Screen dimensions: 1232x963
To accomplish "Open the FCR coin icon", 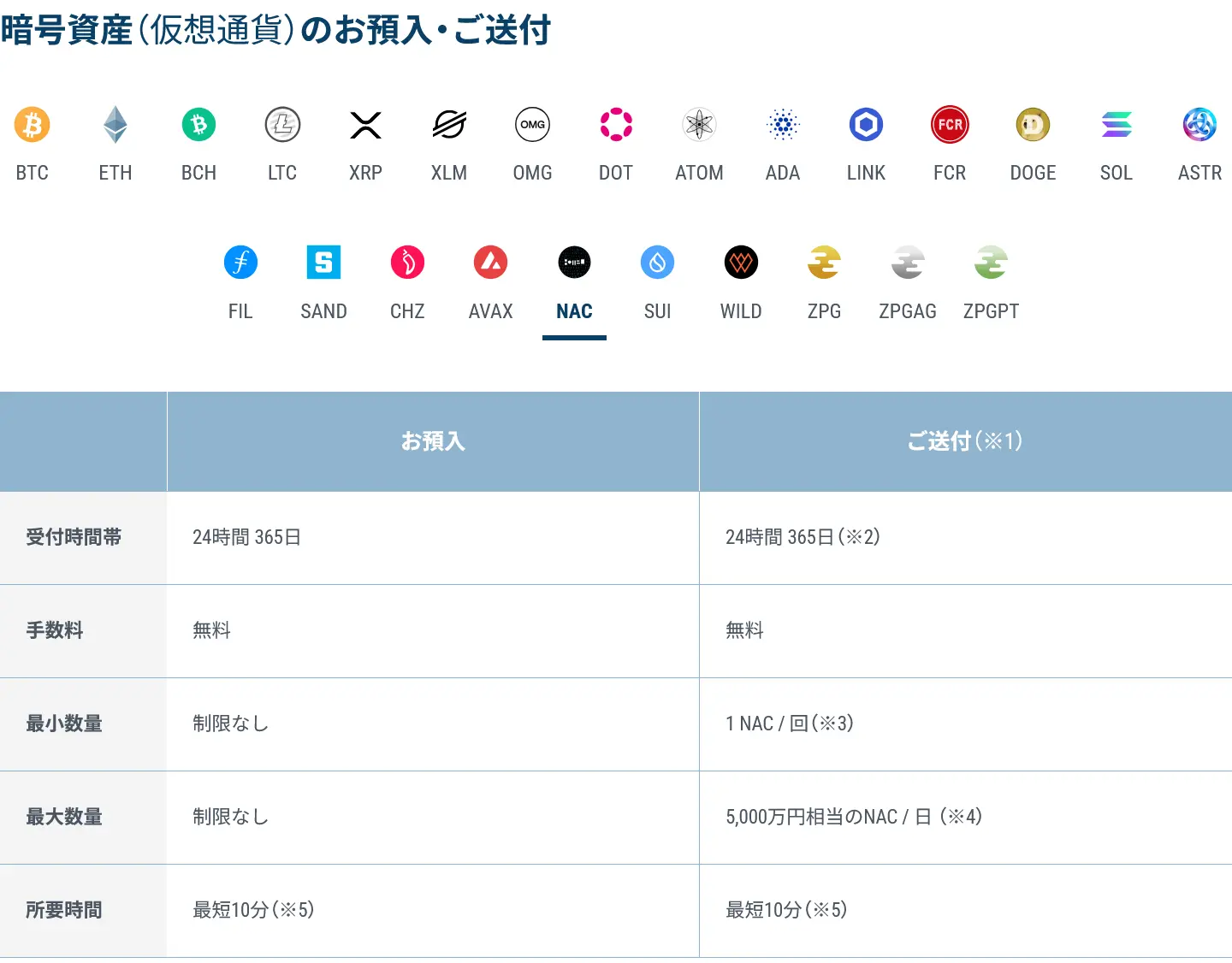I will (x=950, y=125).
